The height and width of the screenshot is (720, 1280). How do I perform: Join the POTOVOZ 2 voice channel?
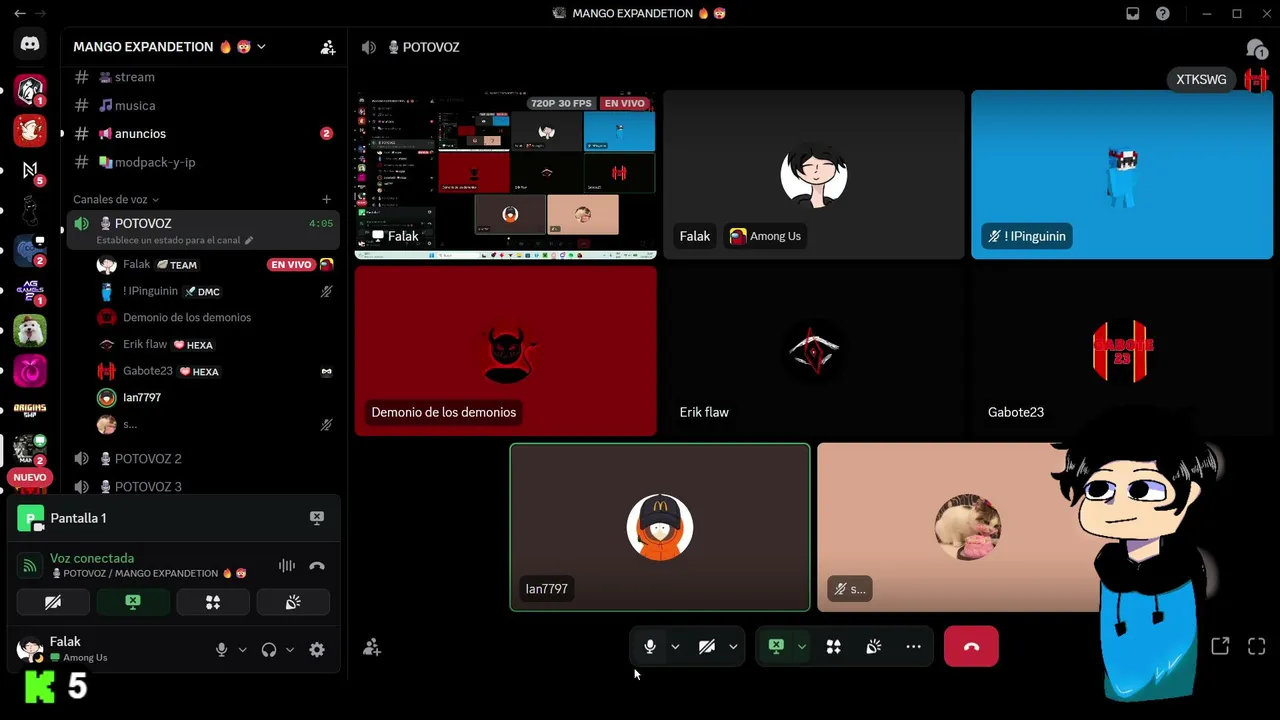pyautogui.click(x=204, y=458)
